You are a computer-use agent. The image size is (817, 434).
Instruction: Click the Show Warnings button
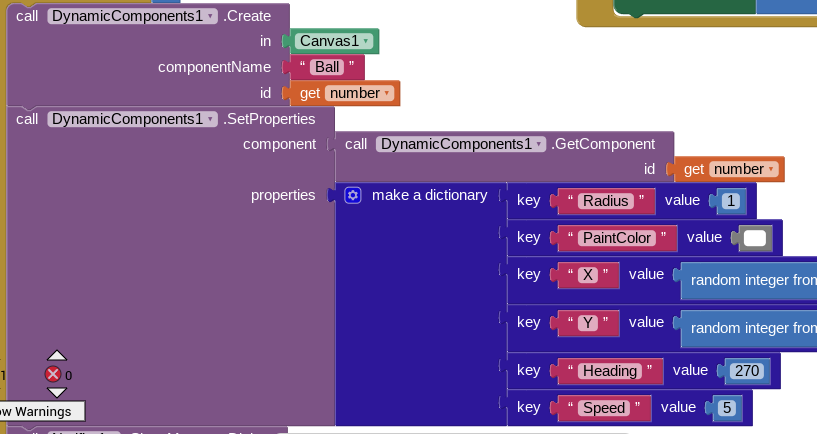(42, 412)
